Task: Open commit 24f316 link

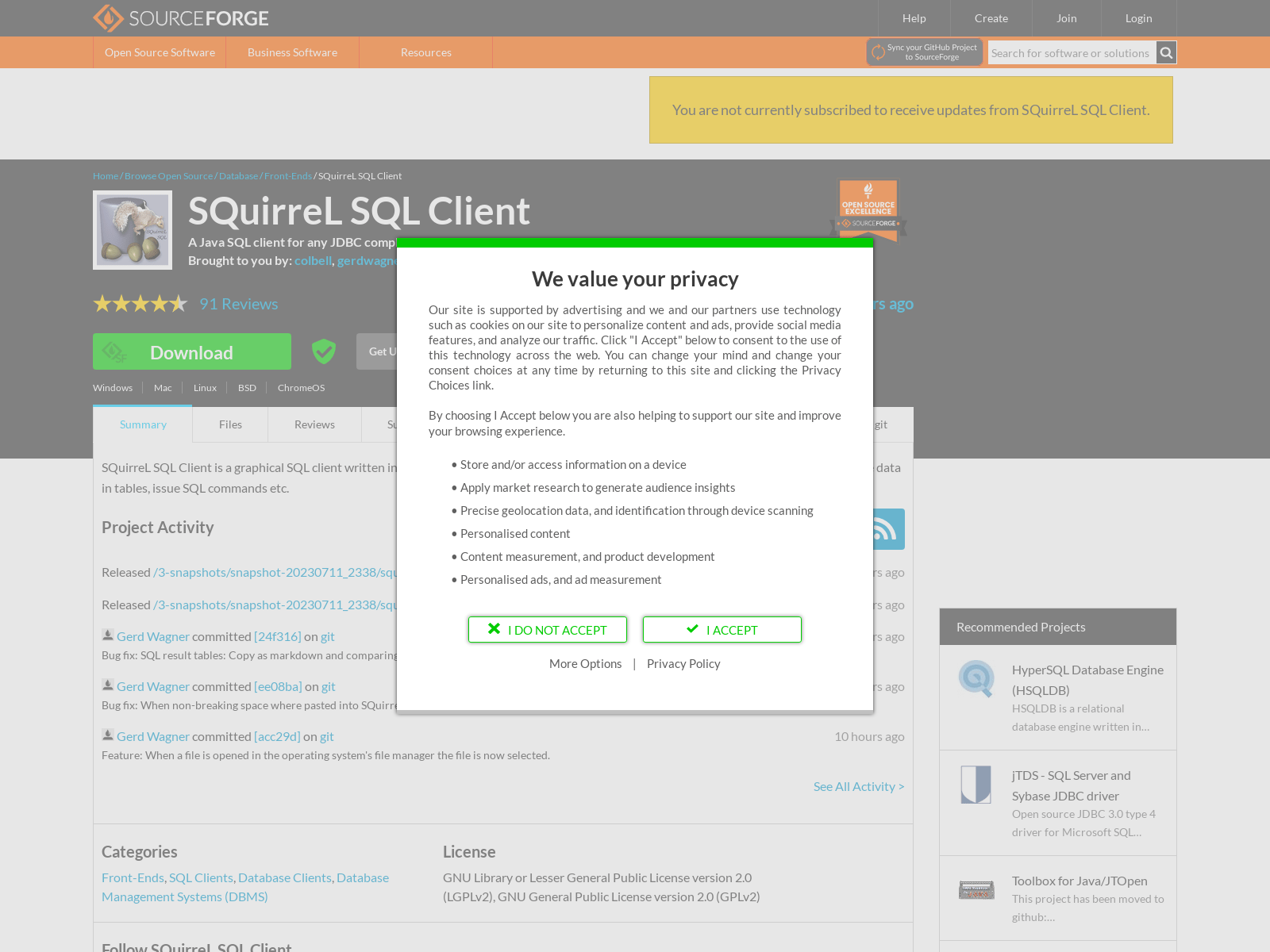Action: (x=278, y=636)
